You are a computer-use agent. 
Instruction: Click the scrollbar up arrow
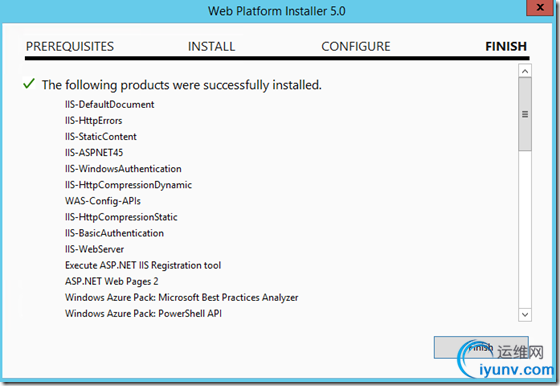pos(525,71)
